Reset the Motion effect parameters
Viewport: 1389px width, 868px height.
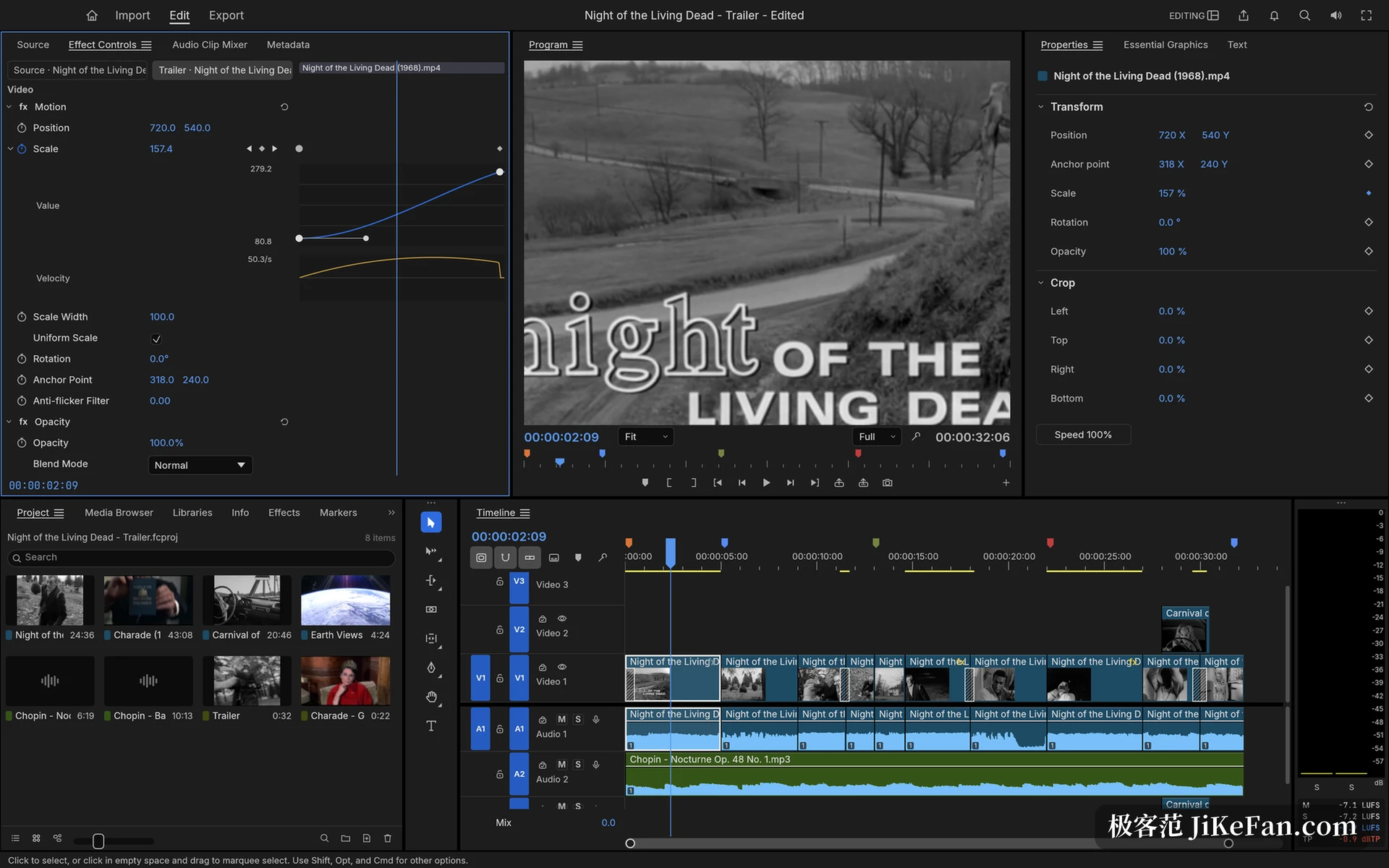284,106
